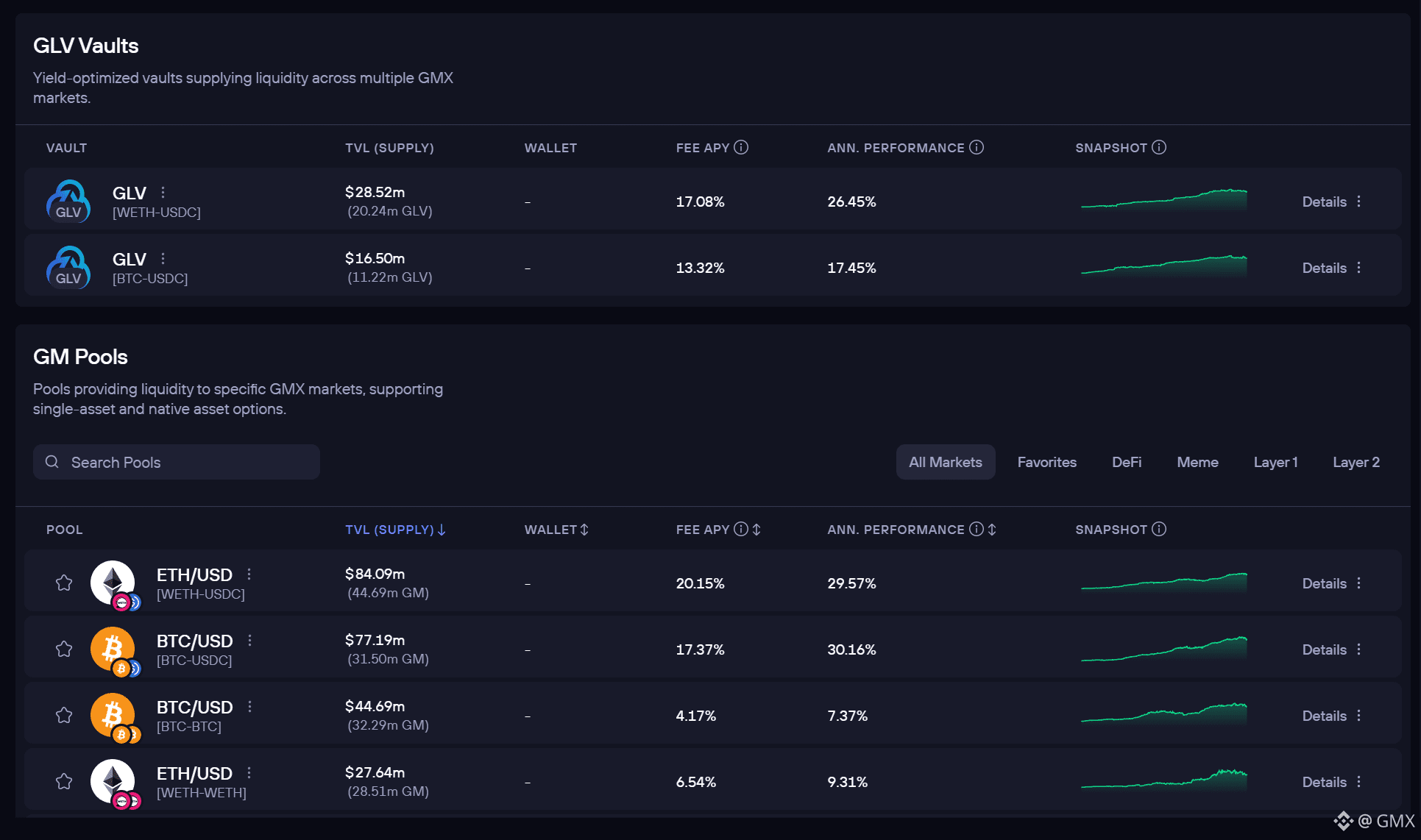Click the GLV WETH-USDC vault logo

coord(68,202)
